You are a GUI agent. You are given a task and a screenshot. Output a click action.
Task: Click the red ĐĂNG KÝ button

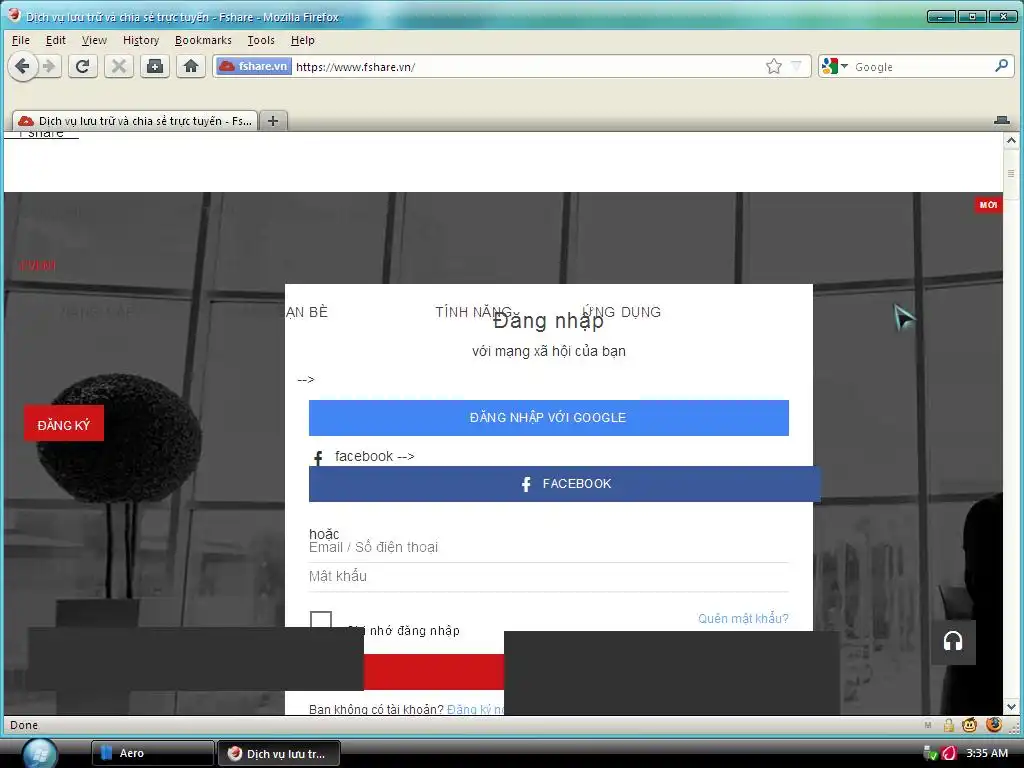64,424
